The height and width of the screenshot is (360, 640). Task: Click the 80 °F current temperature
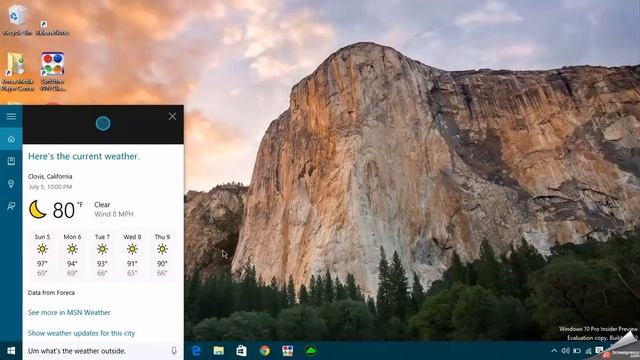point(67,210)
